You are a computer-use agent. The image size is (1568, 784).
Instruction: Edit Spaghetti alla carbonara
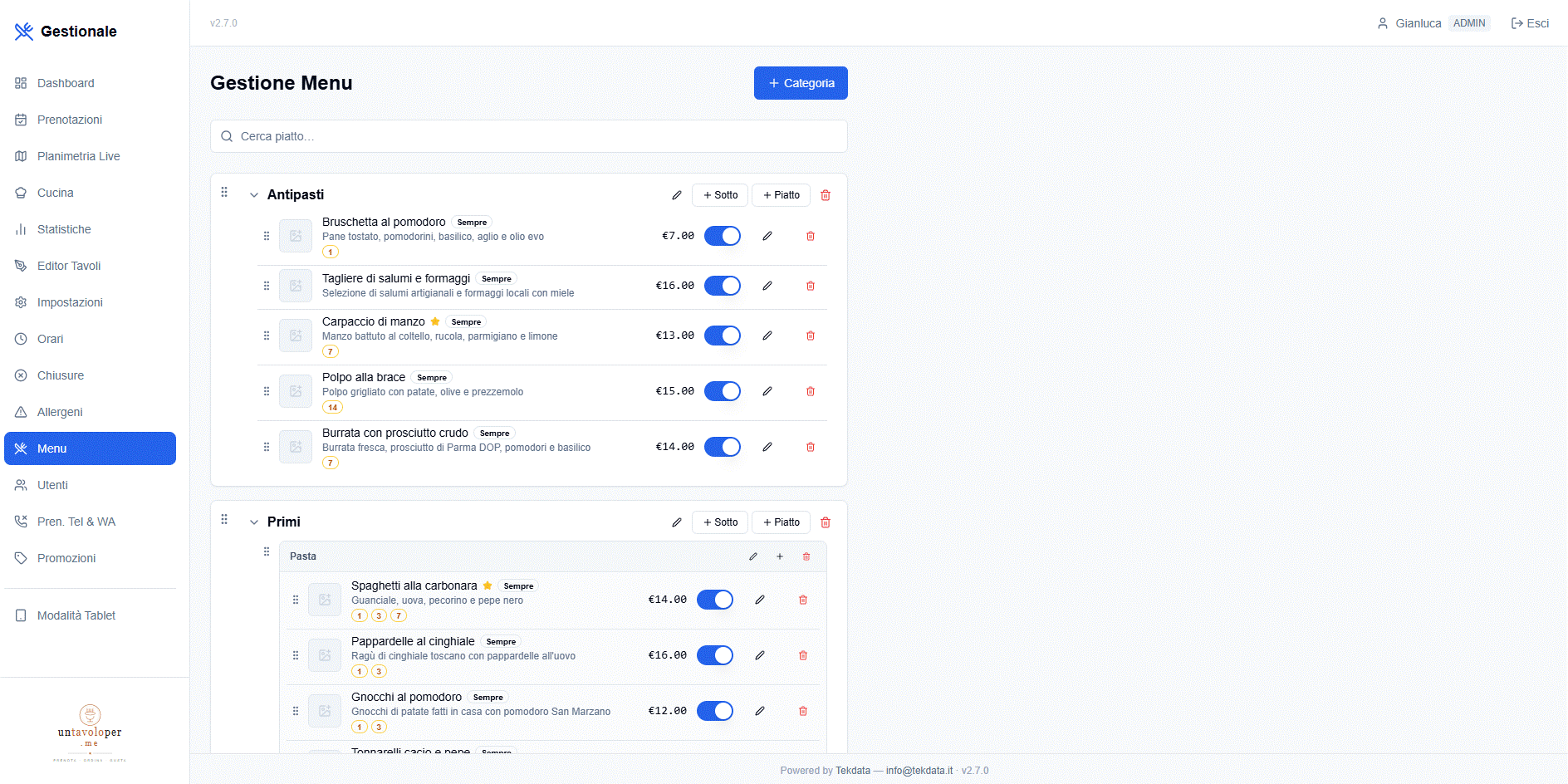(760, 600)
